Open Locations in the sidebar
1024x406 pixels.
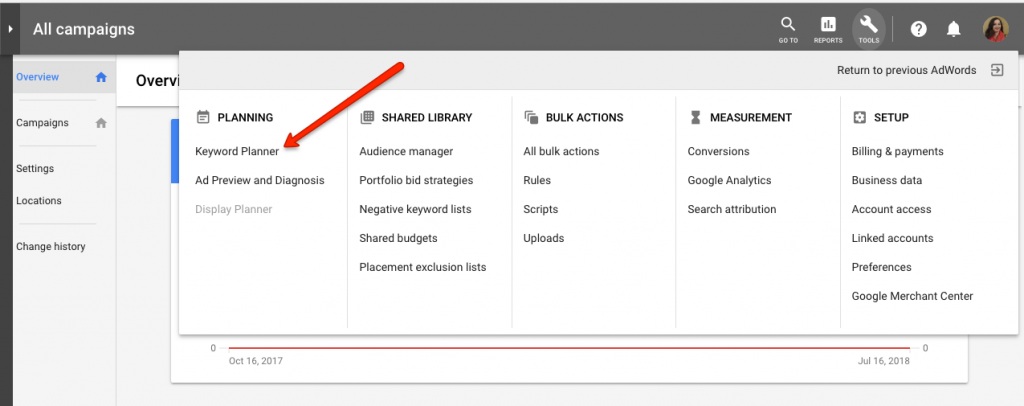click(x=39, y=200)
